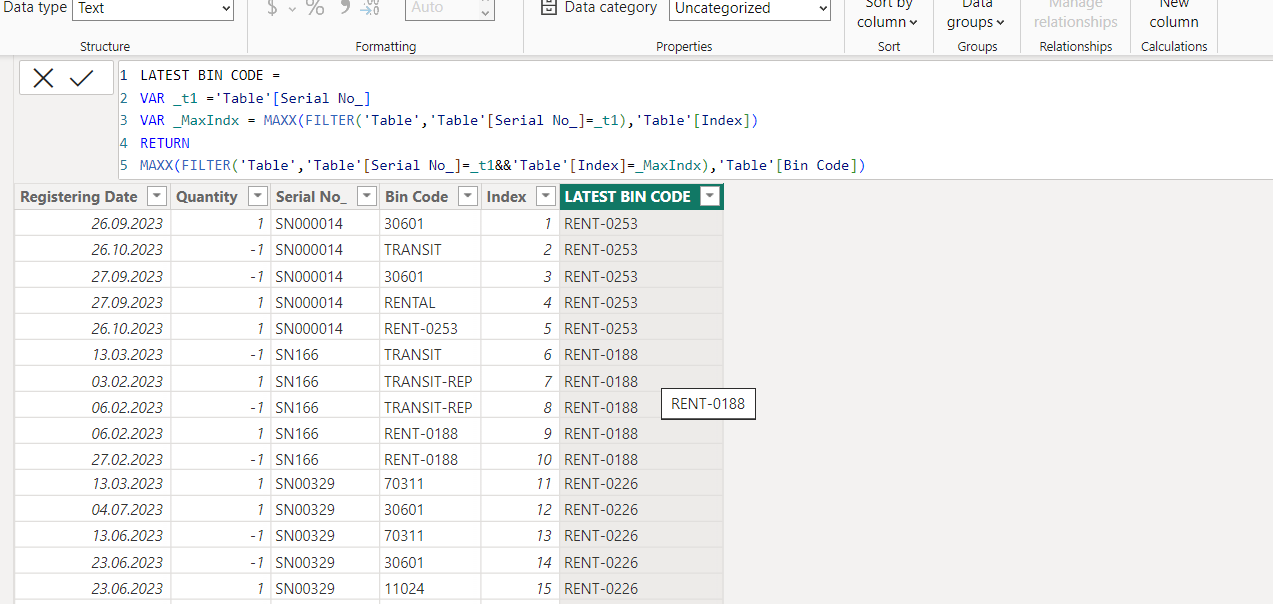Click the New column button

1174,14
